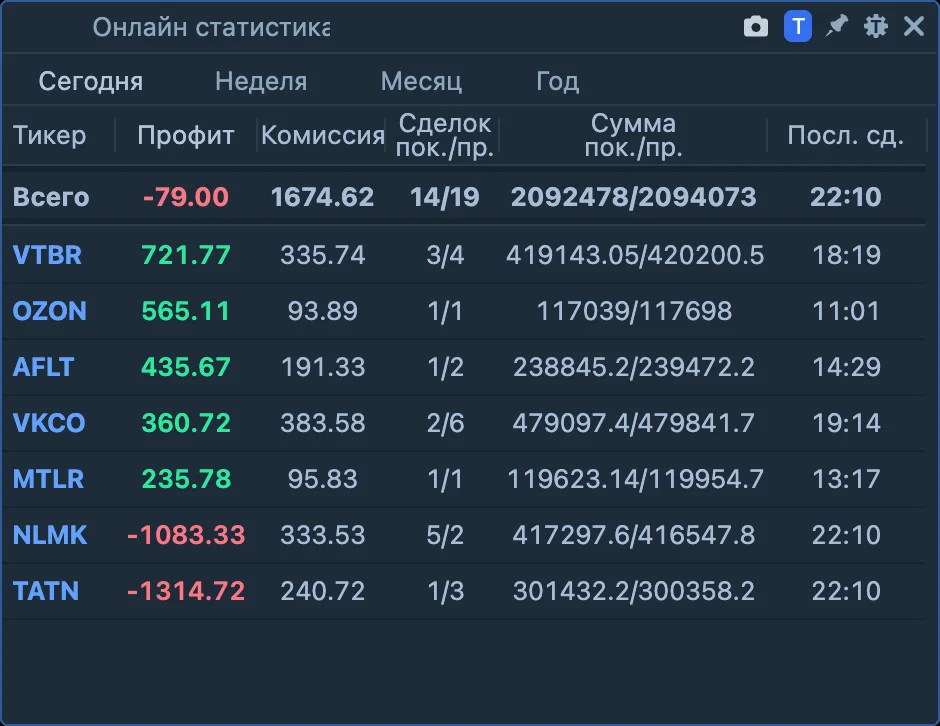
Task: Click OZON commission 93.89
Action: (323, 311)
